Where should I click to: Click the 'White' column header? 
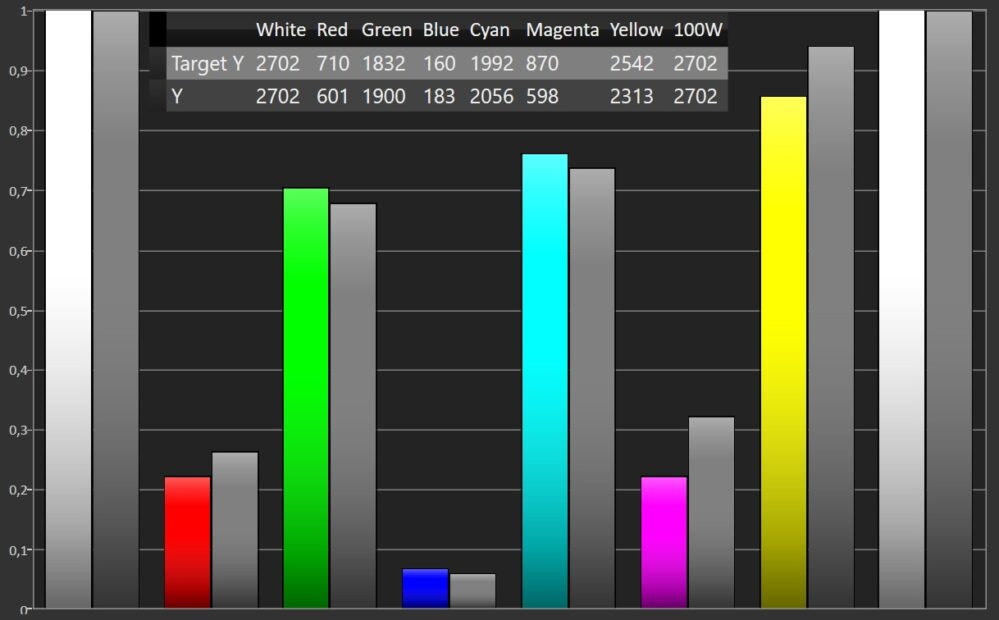coord(280,30)
